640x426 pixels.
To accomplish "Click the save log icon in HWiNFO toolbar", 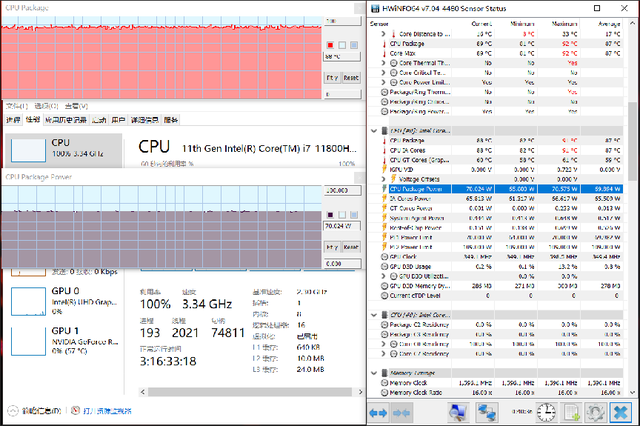I will click(x=571, y=412).
